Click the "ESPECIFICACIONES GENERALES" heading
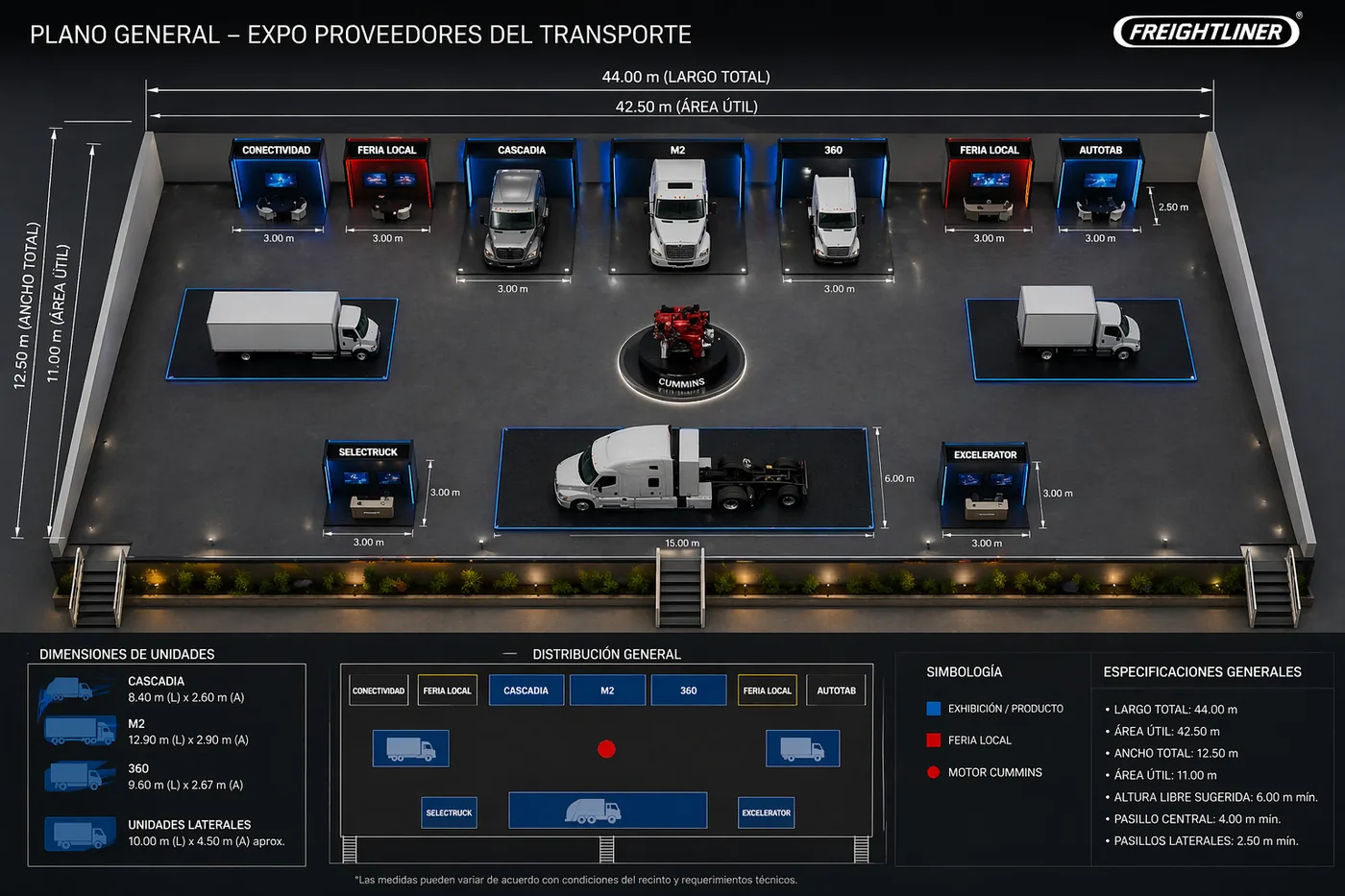This screenshot has height=896, width=1345. 1202,672
